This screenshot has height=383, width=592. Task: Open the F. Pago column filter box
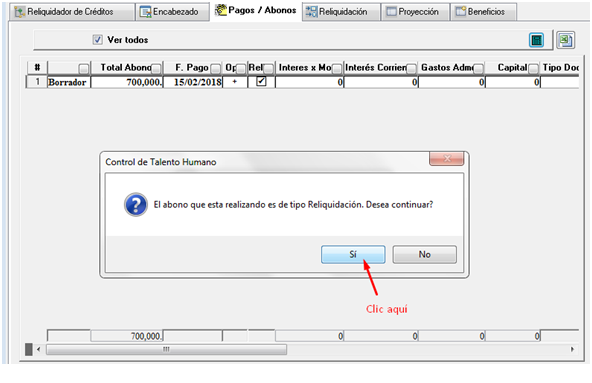[215, 69]
